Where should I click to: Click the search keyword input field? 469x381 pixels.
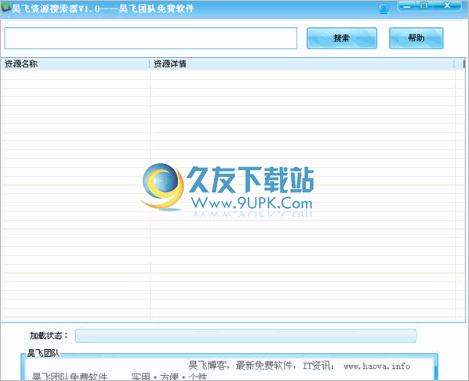click(150, 38)
